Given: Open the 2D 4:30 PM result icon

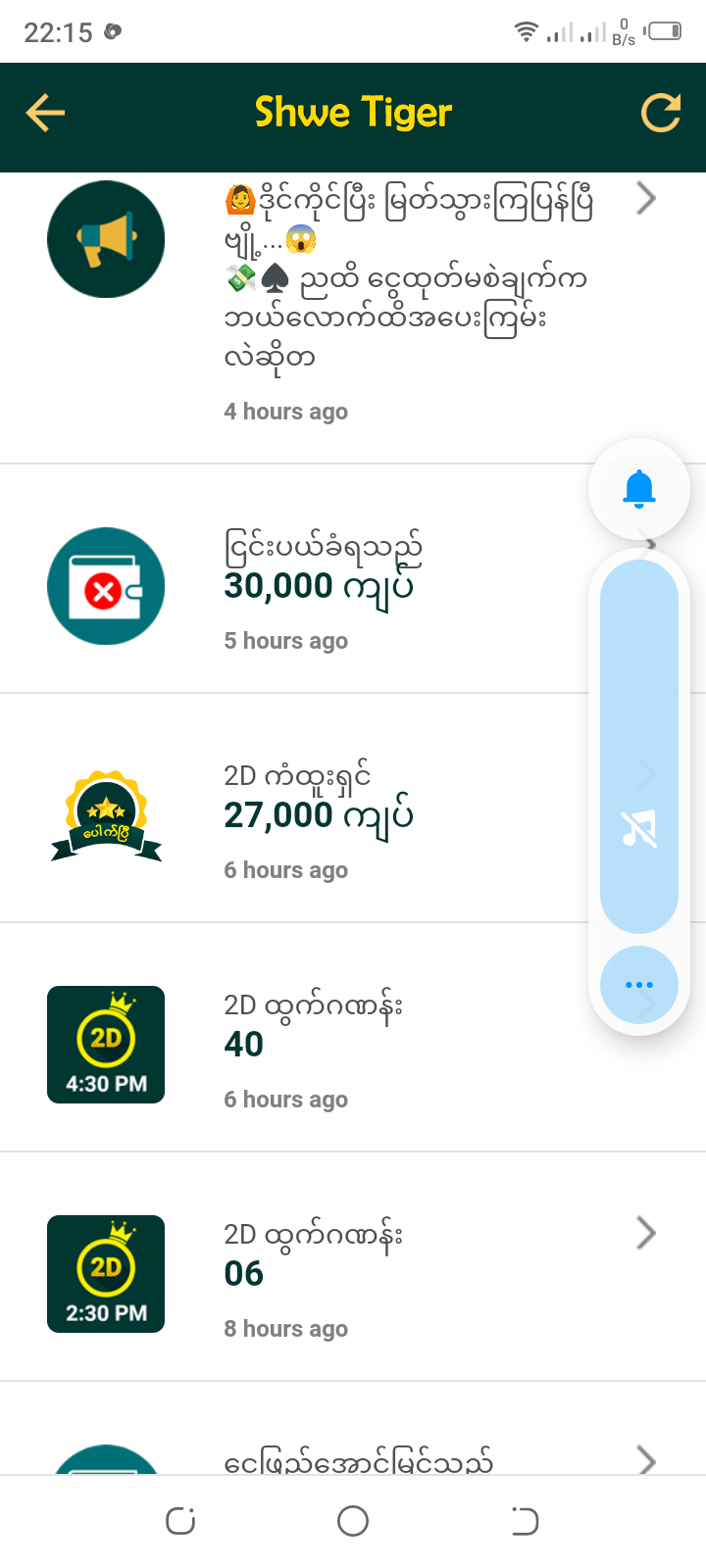Looking at the screenshot, I should (106, 1045).
